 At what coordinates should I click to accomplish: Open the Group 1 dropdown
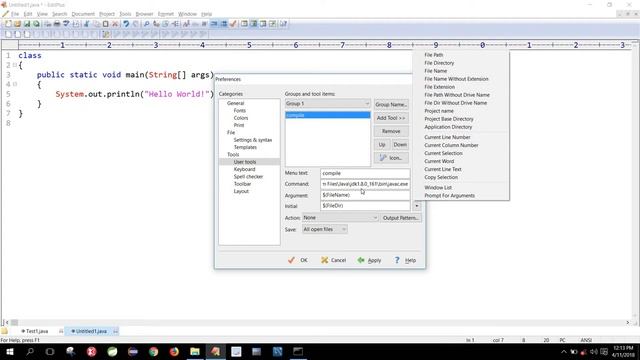coord(328,104)
